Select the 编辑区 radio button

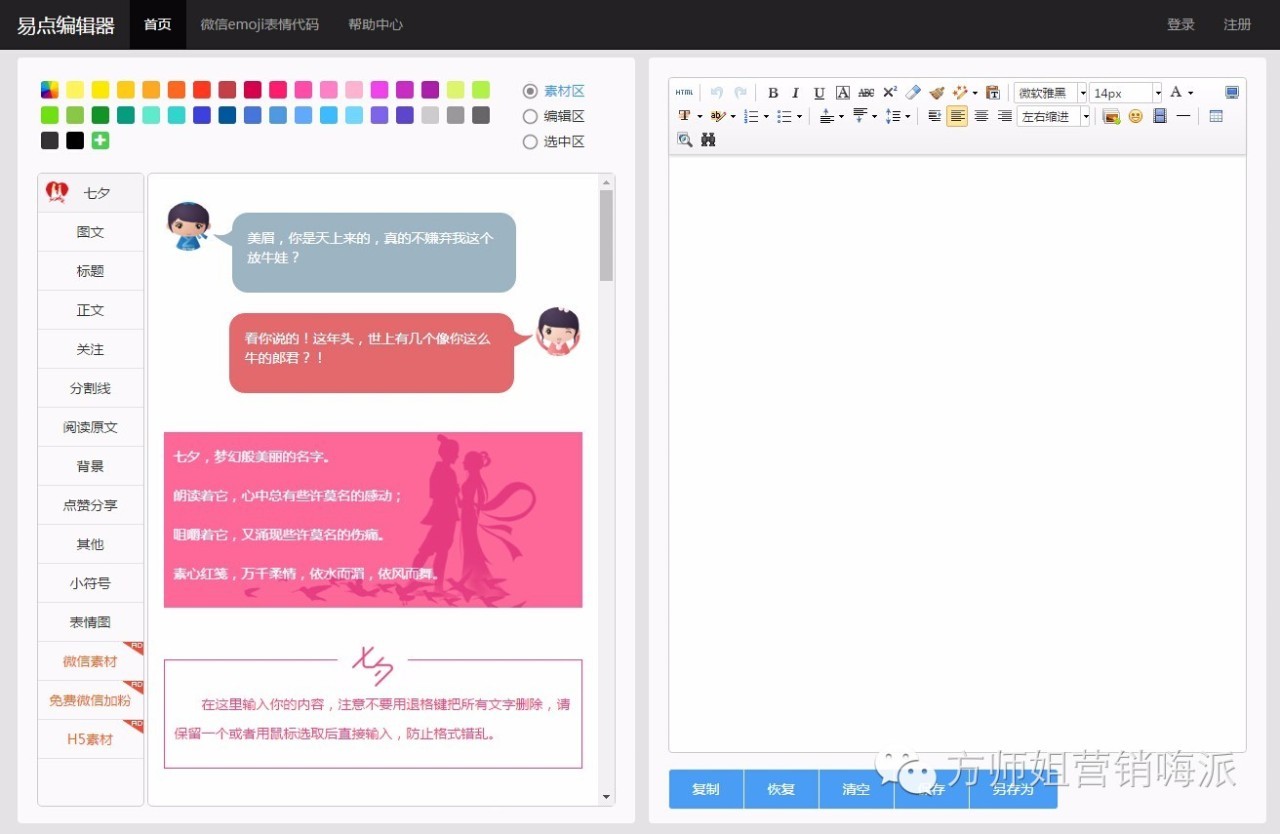tap(531, 117)
